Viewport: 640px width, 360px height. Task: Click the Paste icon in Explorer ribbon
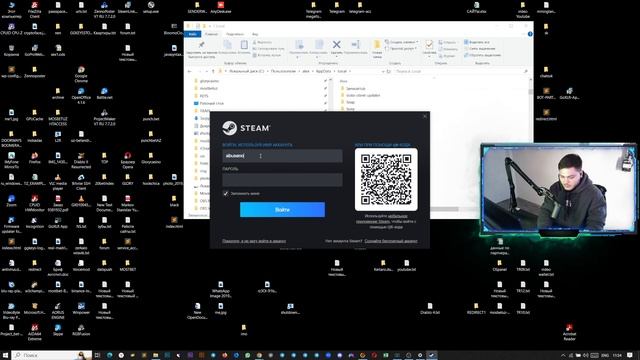point(244,44)
